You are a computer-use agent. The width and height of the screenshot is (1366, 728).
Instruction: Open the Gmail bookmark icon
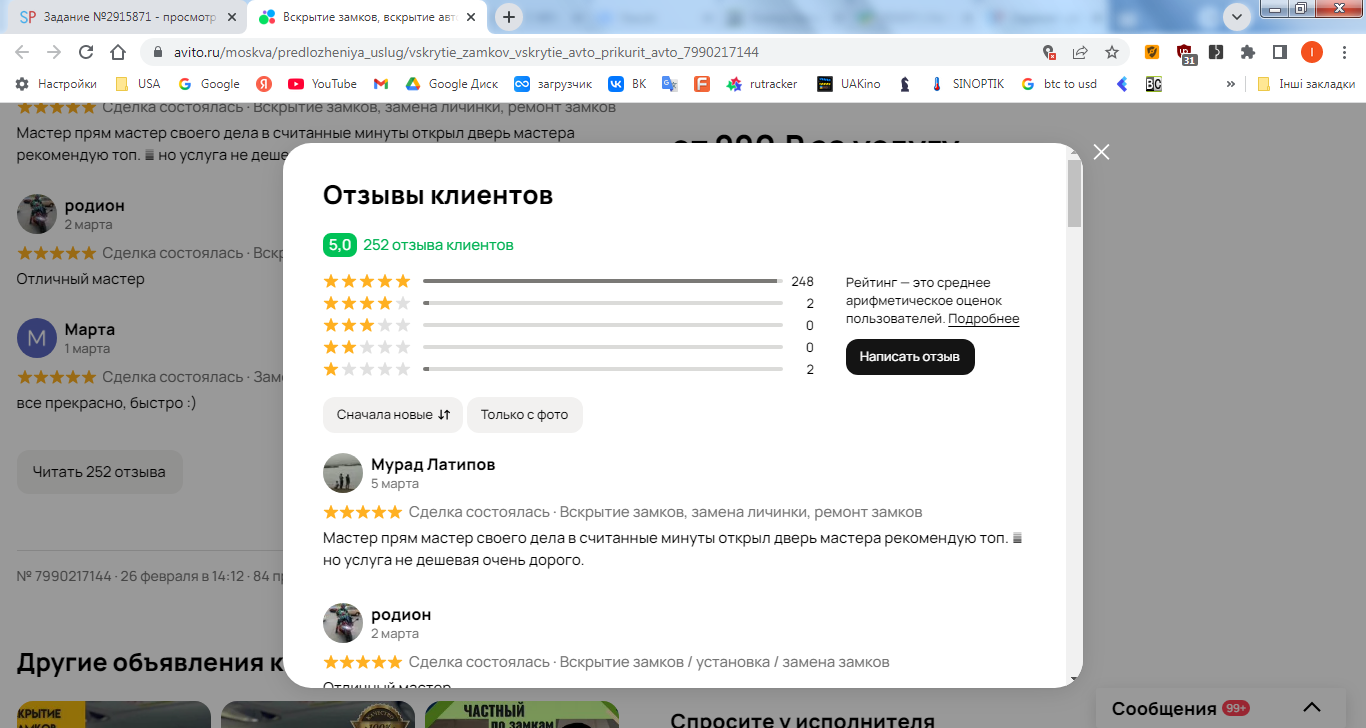(381, 84)
